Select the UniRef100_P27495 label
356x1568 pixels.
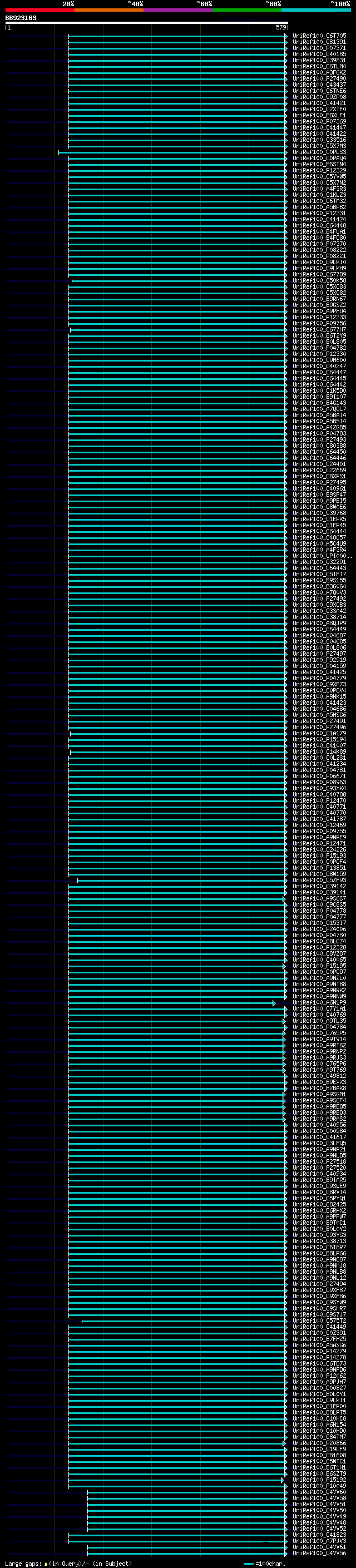coord(319,482)
